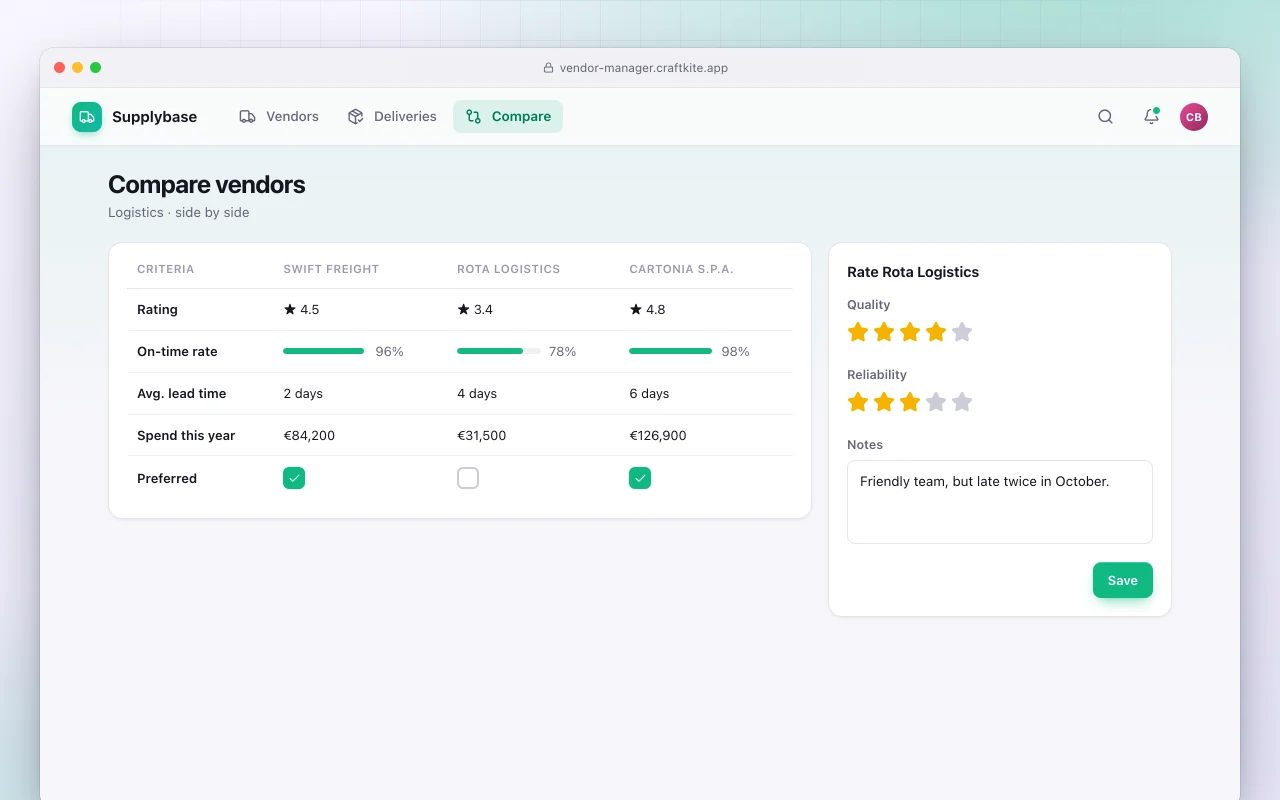Click the ROTA LOGISTICS column header

click(509, 270)
